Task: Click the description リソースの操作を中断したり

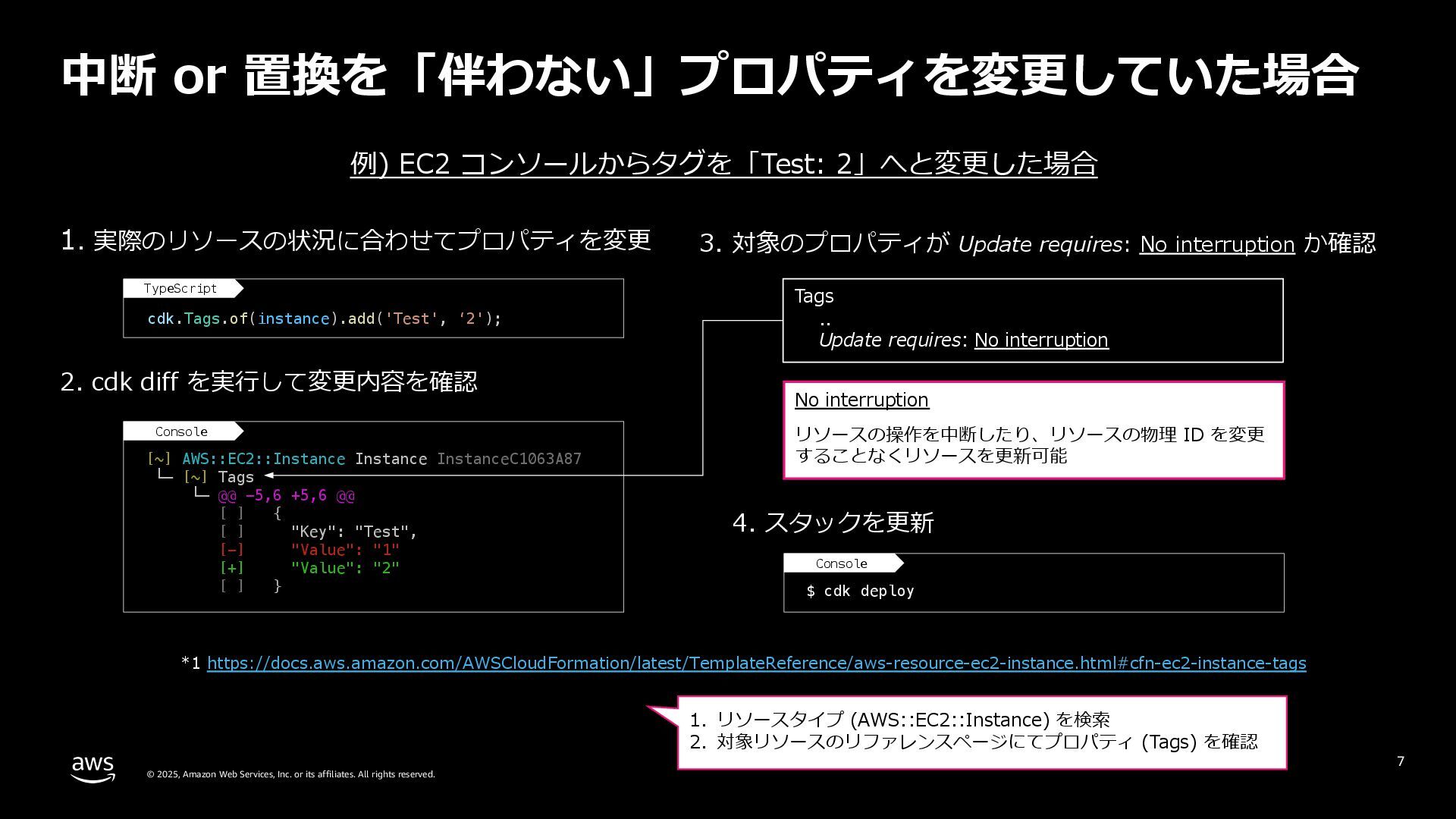Action: 1030,444
